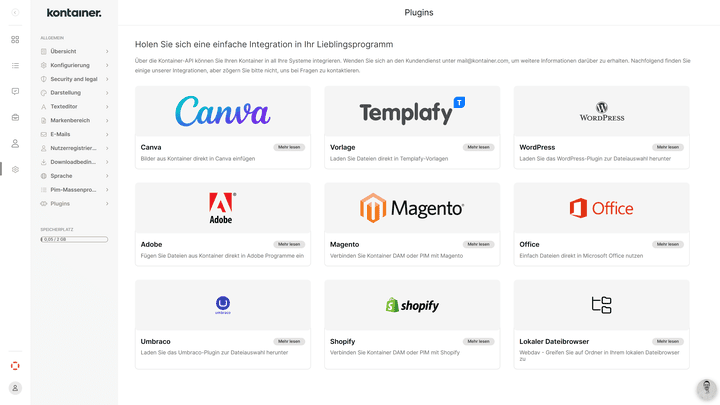Click the user account icon at bottom left
The height and width of the screenshot is (405, 720).
[x=15, y=388]
